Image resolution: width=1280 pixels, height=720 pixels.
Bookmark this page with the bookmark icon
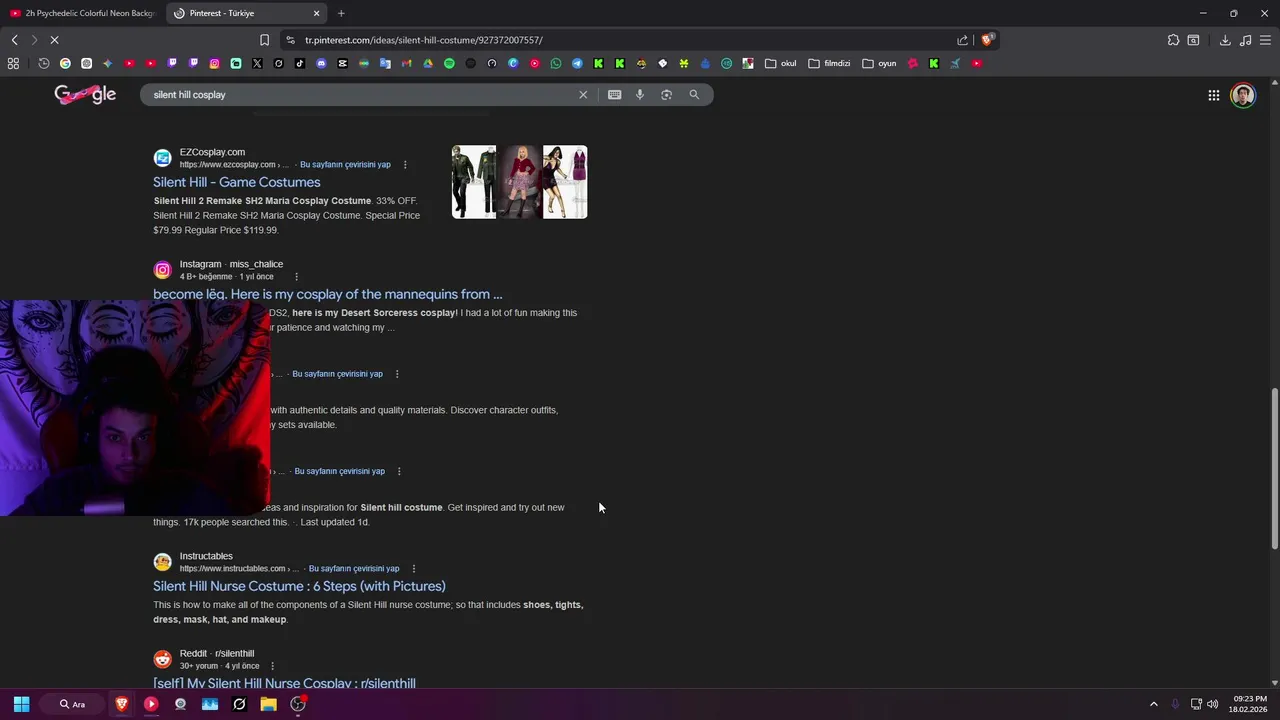[264, 40]
